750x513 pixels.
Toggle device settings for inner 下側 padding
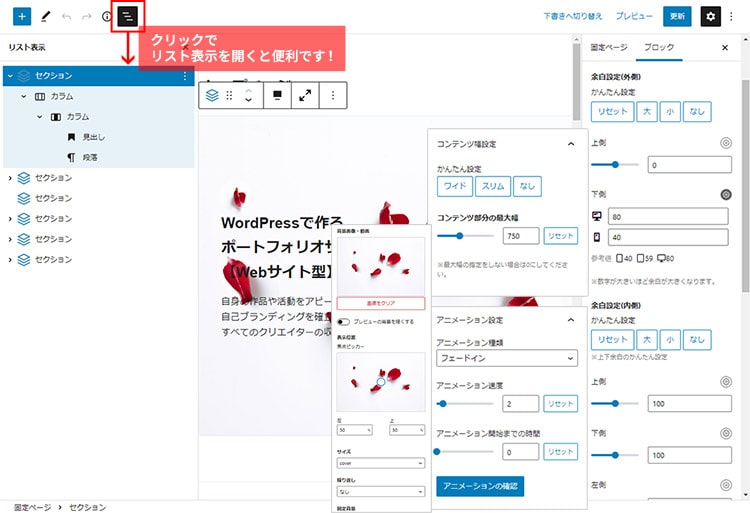pyautogui.click(x=726, y=433)
